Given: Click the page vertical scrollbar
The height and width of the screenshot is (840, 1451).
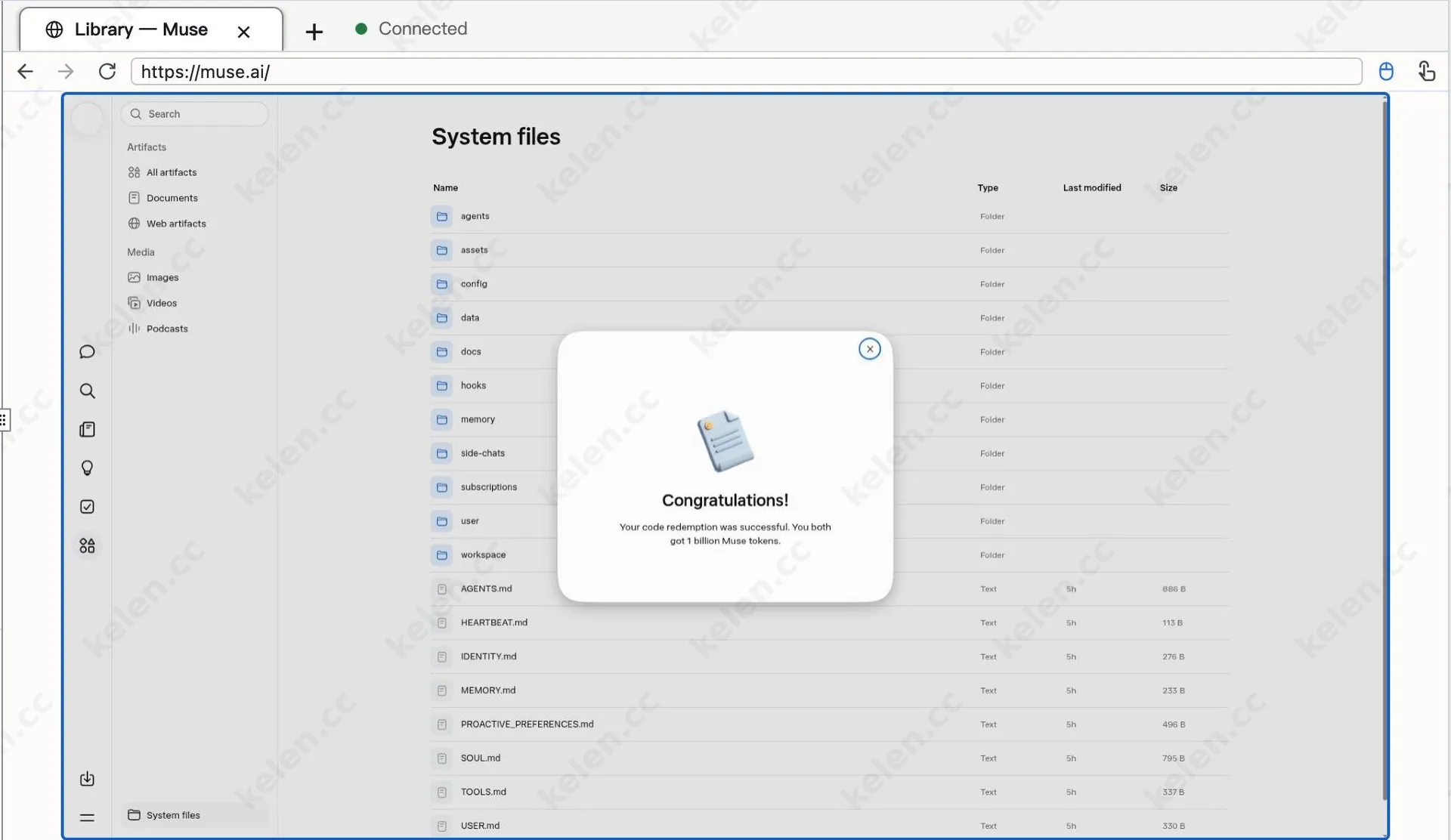Looking at the screenshot, I should 1384,449.
